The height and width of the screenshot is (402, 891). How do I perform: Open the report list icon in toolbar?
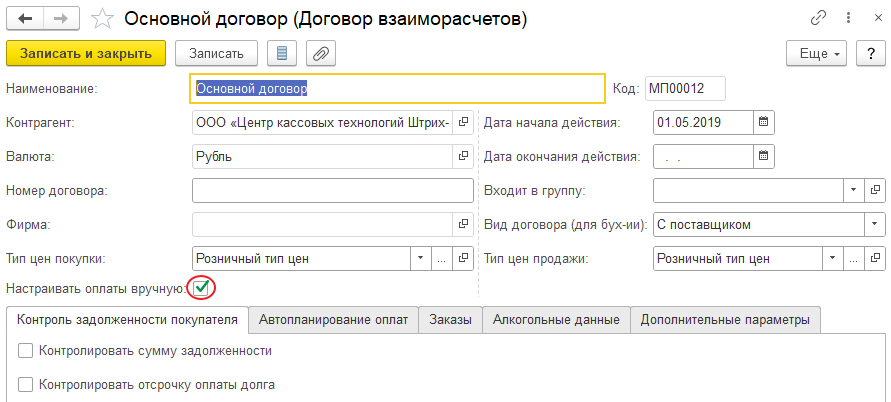coord(281,53)
